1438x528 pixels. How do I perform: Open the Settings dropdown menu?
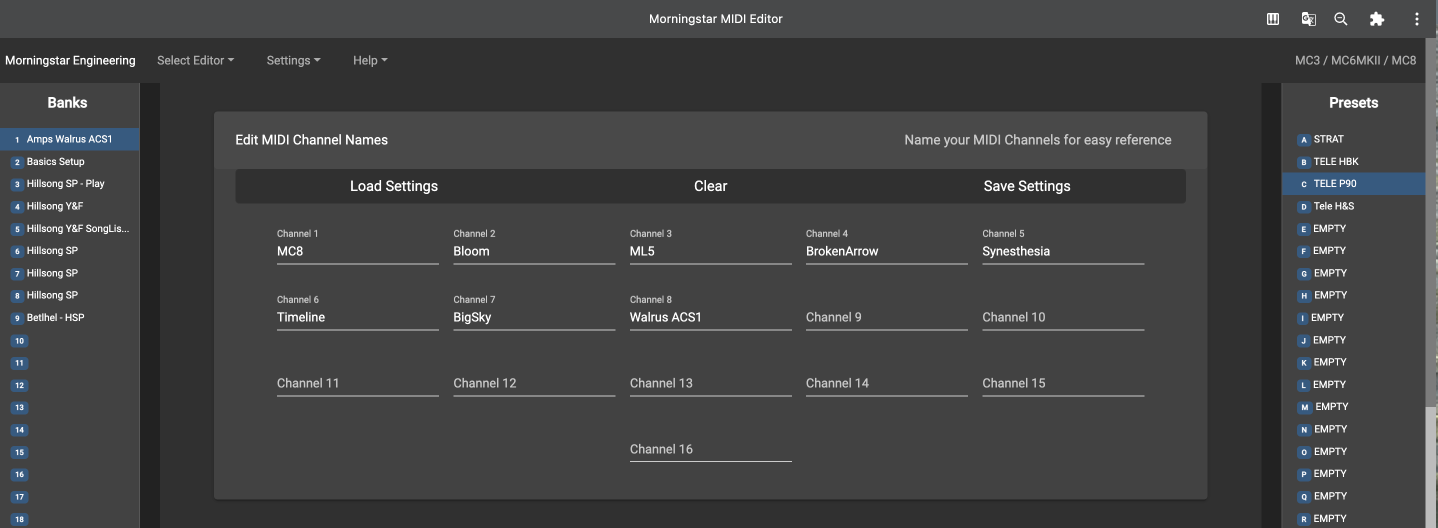(293, 61)
